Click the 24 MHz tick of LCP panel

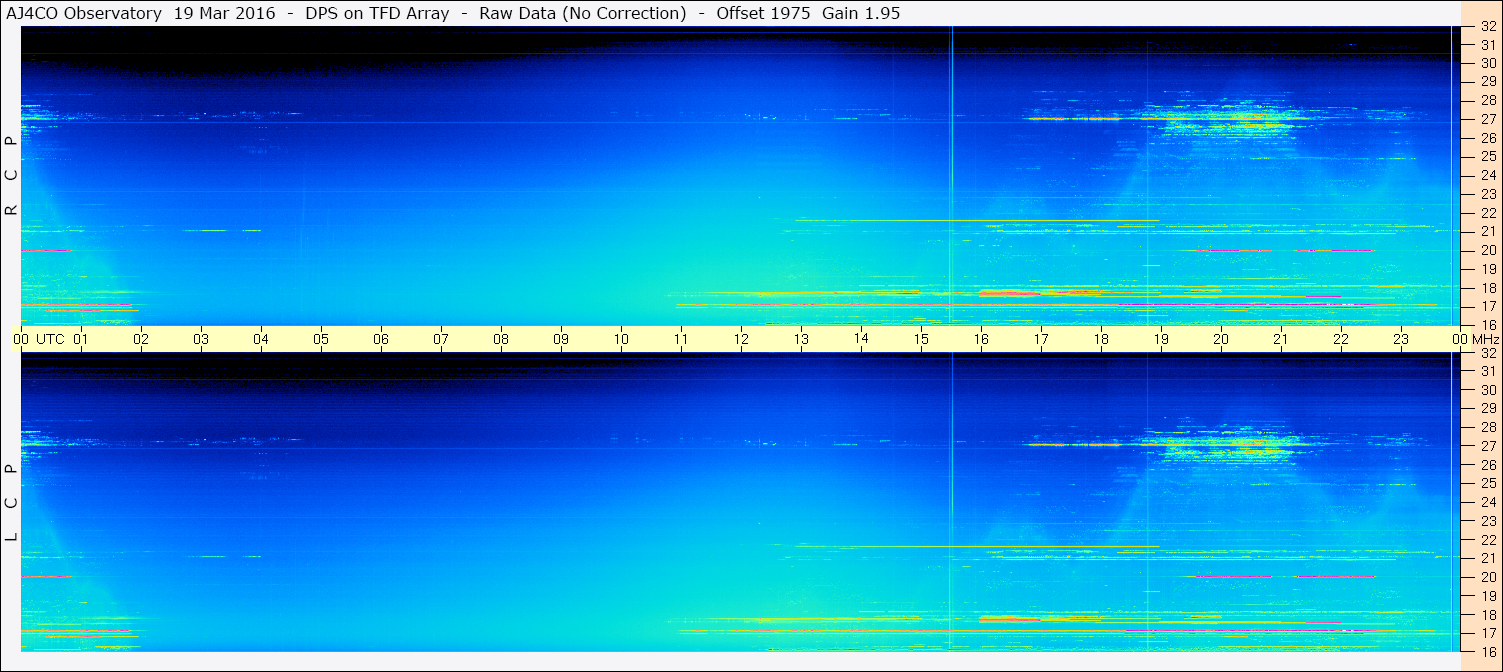1488,502
